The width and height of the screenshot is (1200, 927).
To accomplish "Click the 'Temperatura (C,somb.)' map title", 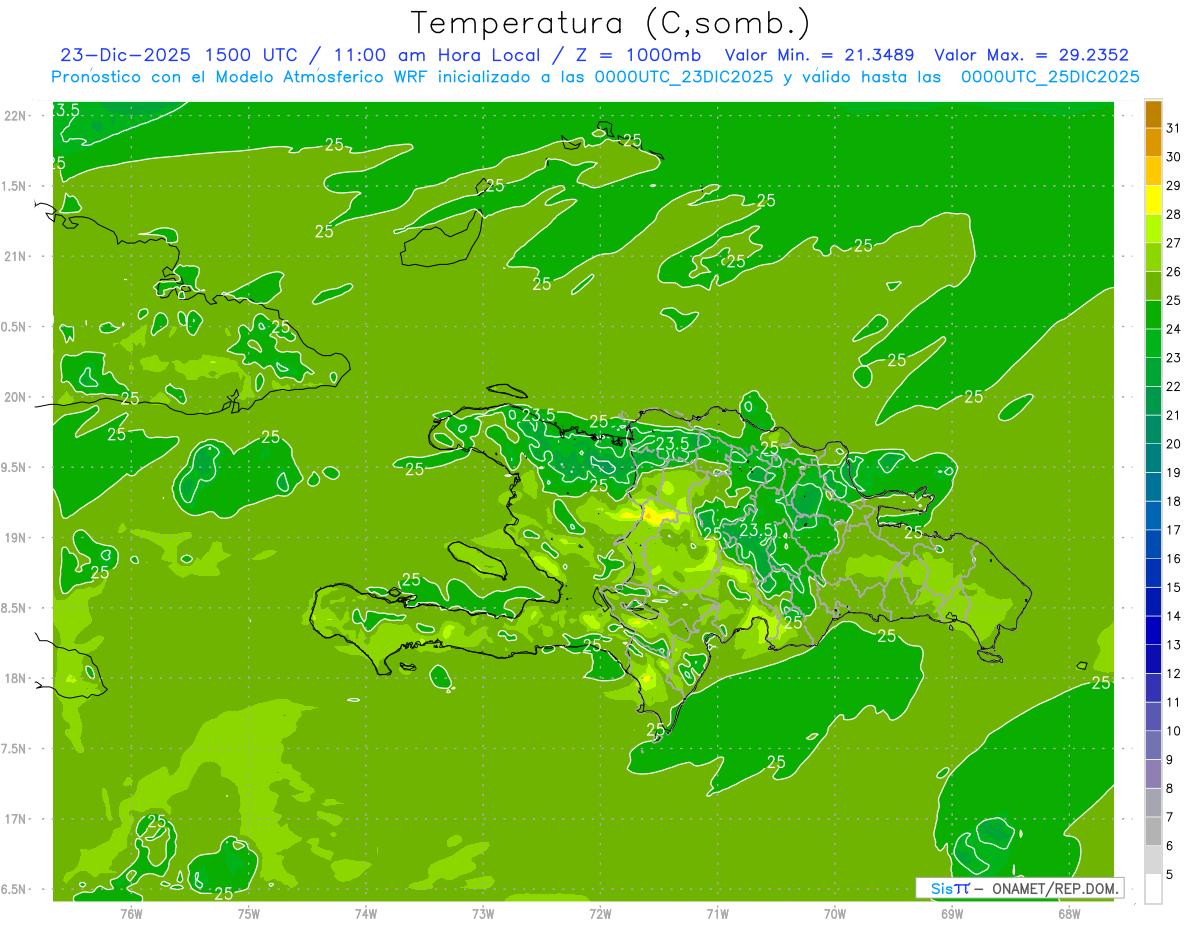I will point(610,23).
